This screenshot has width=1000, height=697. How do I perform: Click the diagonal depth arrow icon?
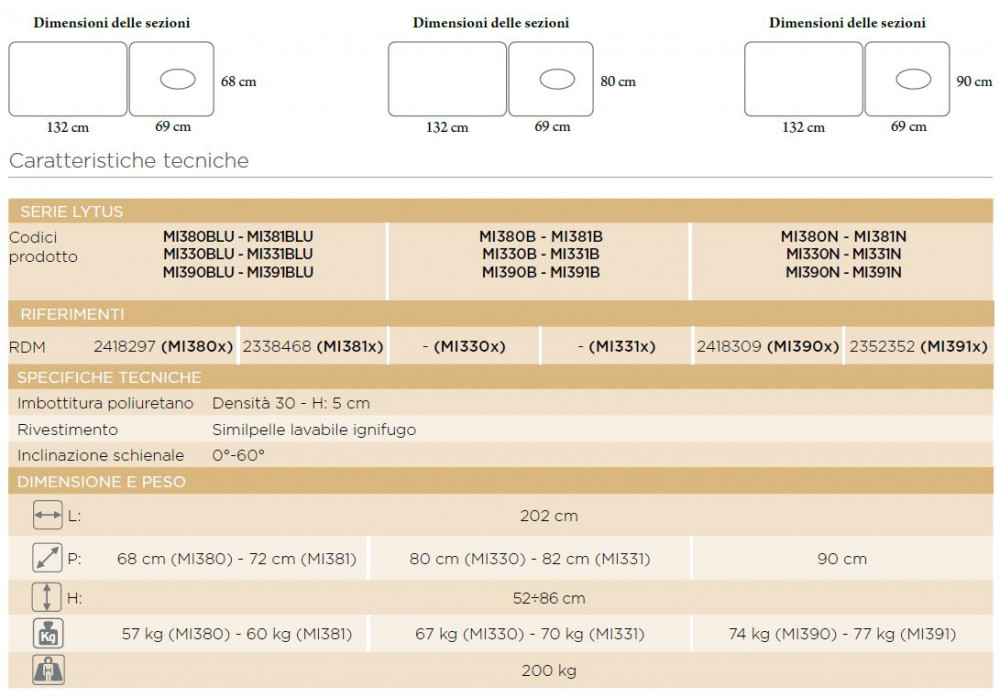[47, 558]
